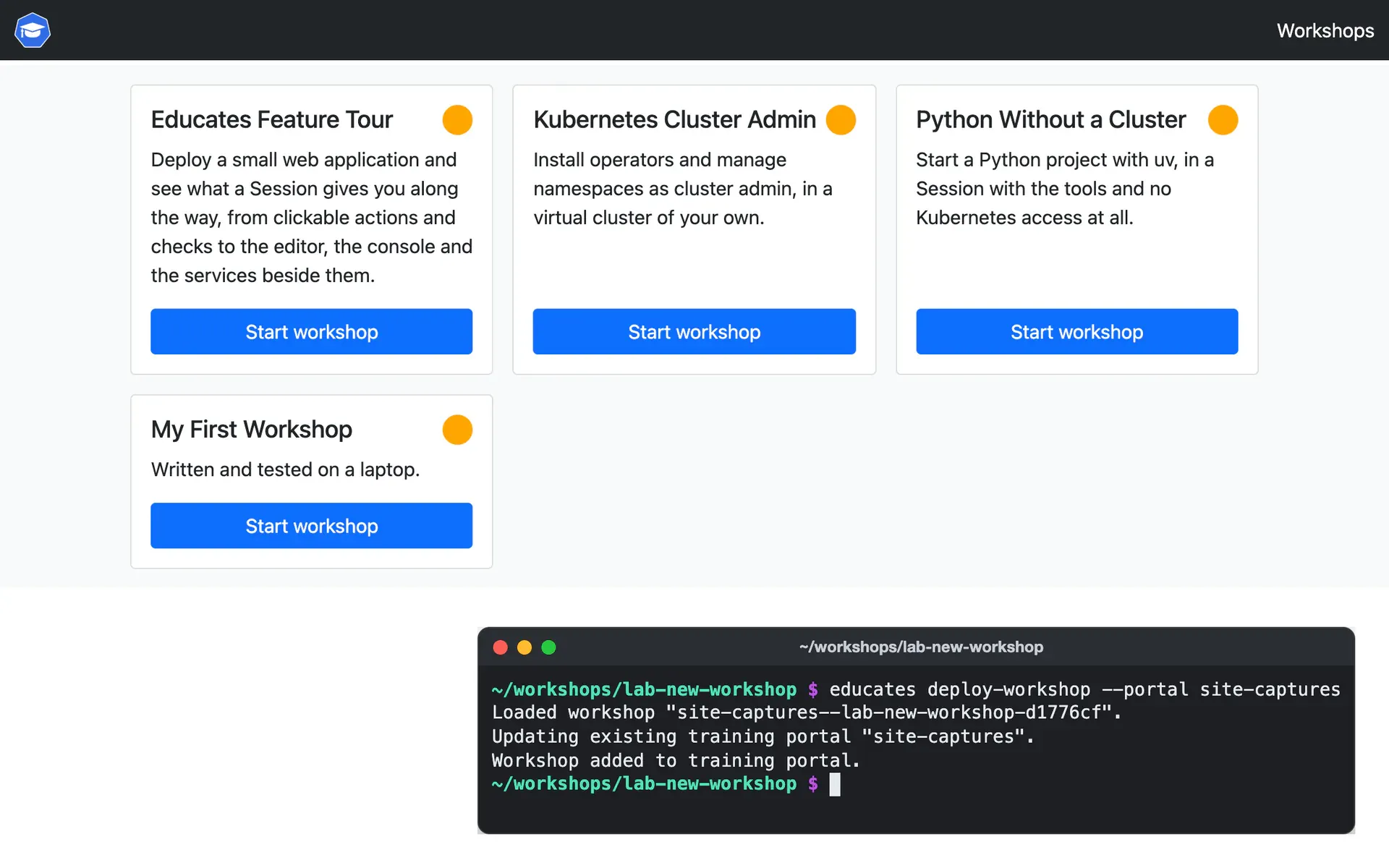Maximize the terminal with green button

coord(548,647)
